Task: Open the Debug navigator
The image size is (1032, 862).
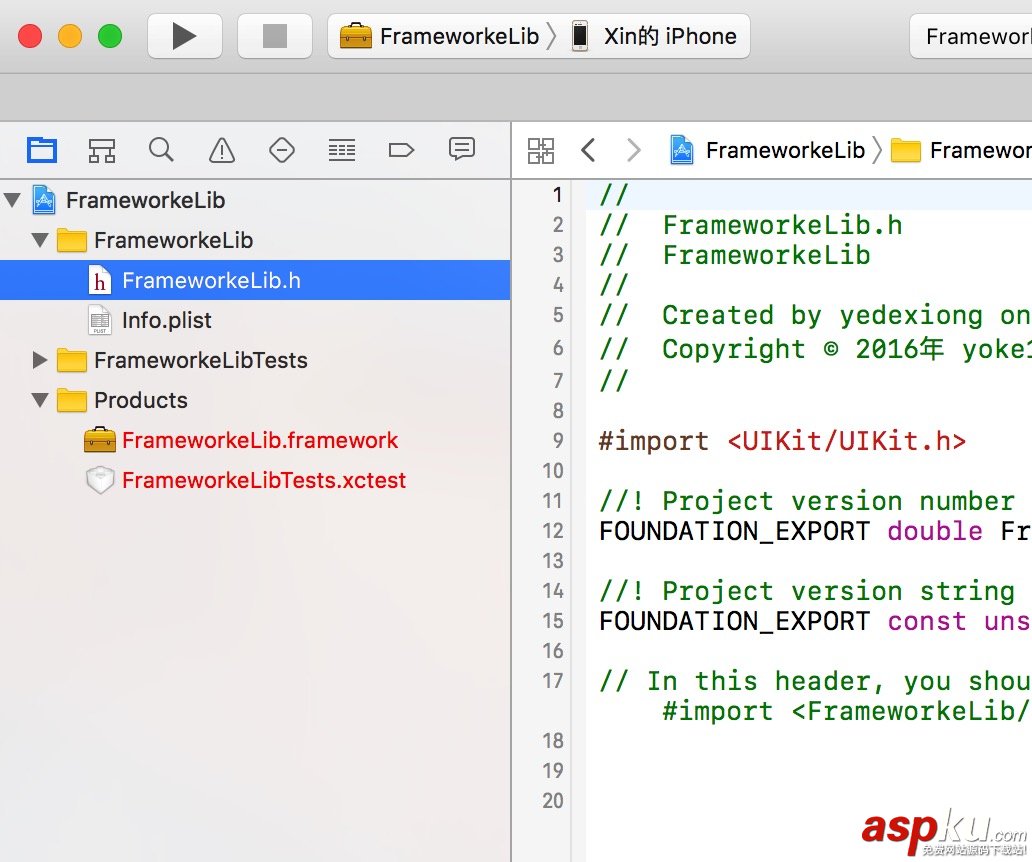Action: pyautogui.click(x=342, y=150)
